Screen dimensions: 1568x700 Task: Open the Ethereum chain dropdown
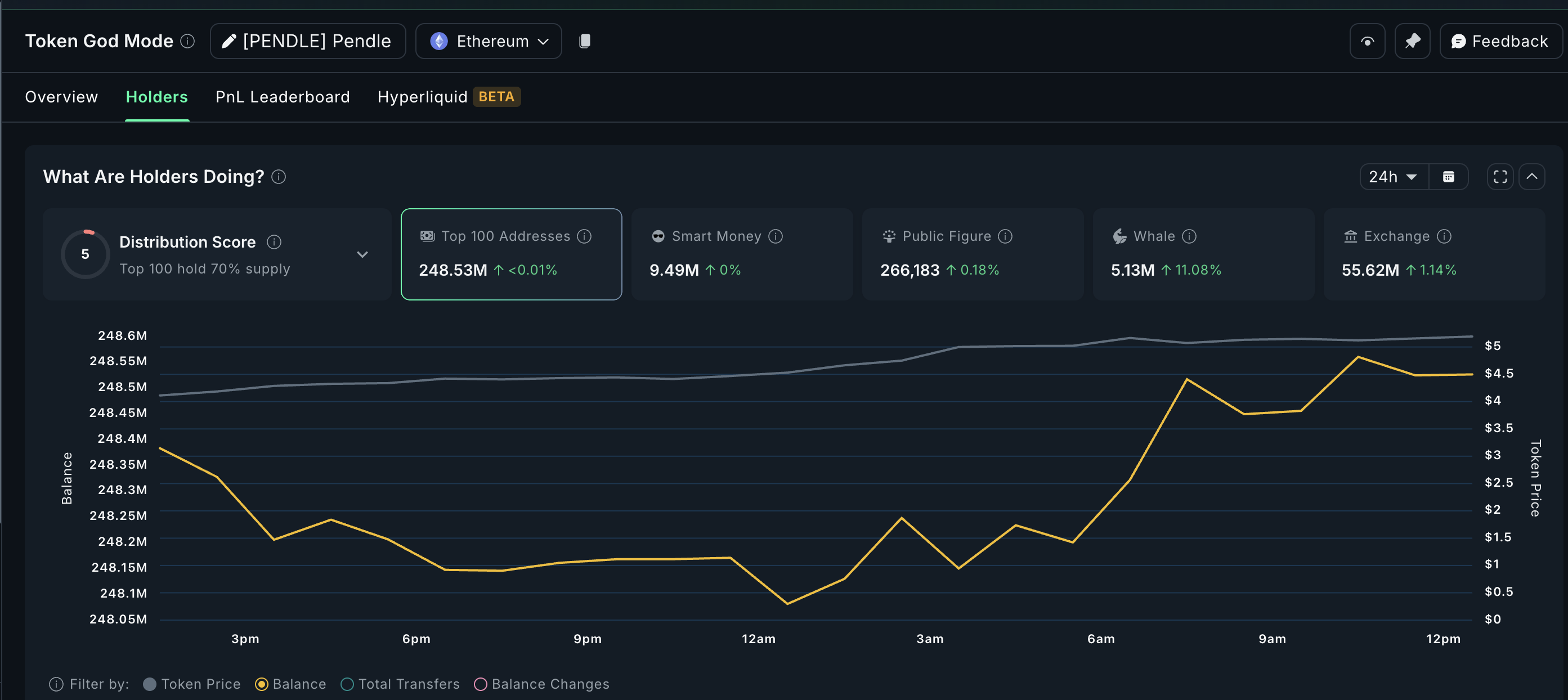[x=489, y=41]
